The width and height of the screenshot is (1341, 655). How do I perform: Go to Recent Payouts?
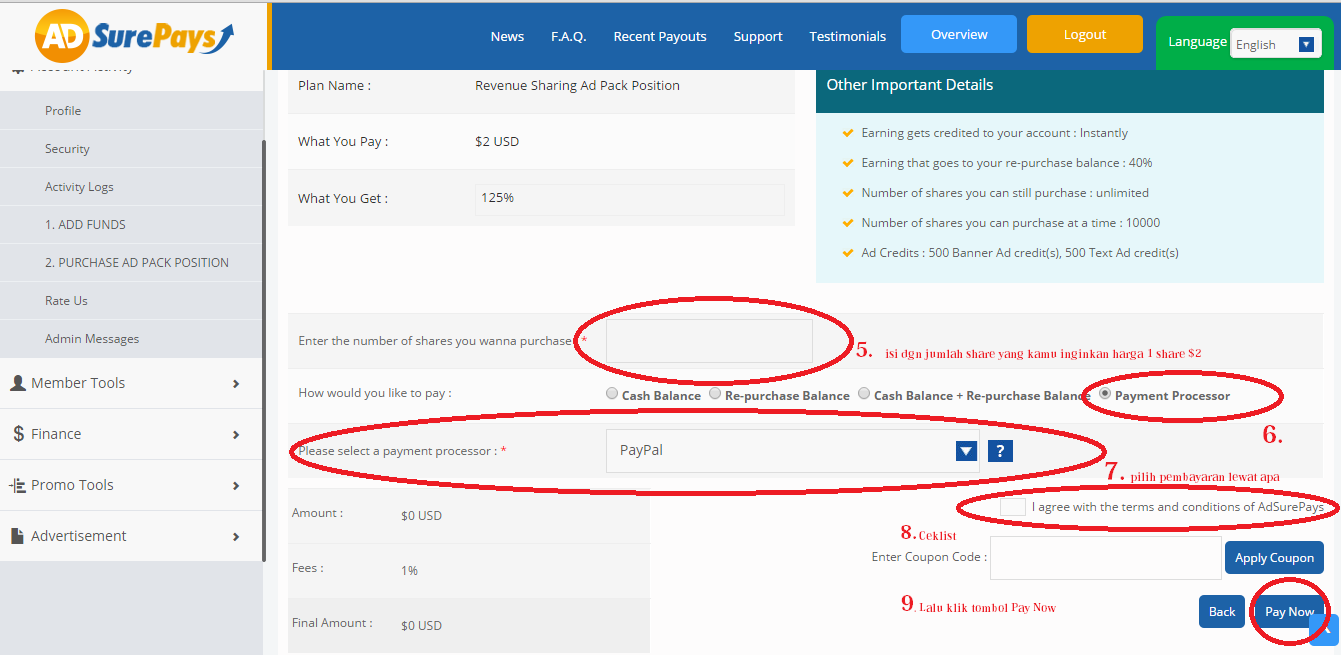point(660,37)
